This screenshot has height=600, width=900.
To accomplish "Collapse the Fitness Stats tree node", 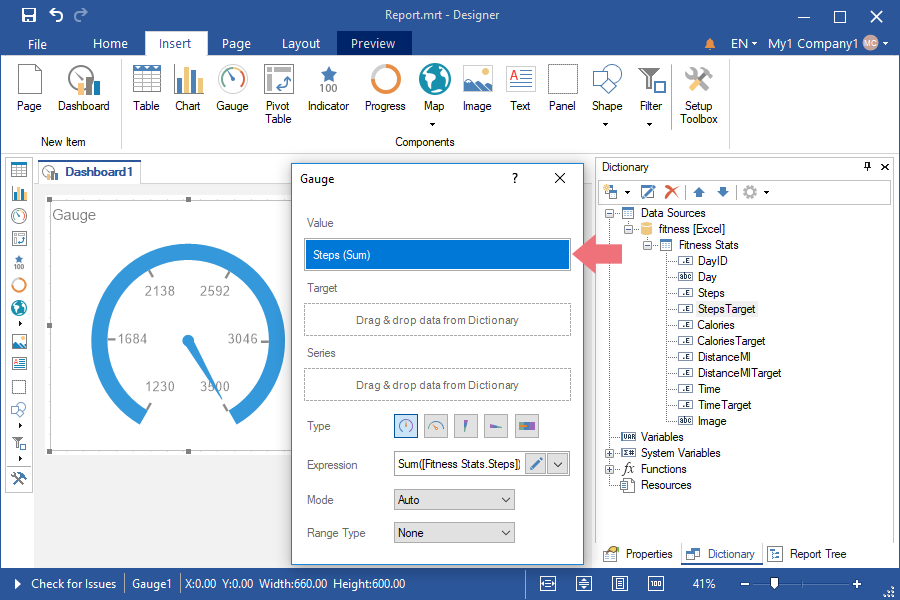I will [x=648, y=245].
